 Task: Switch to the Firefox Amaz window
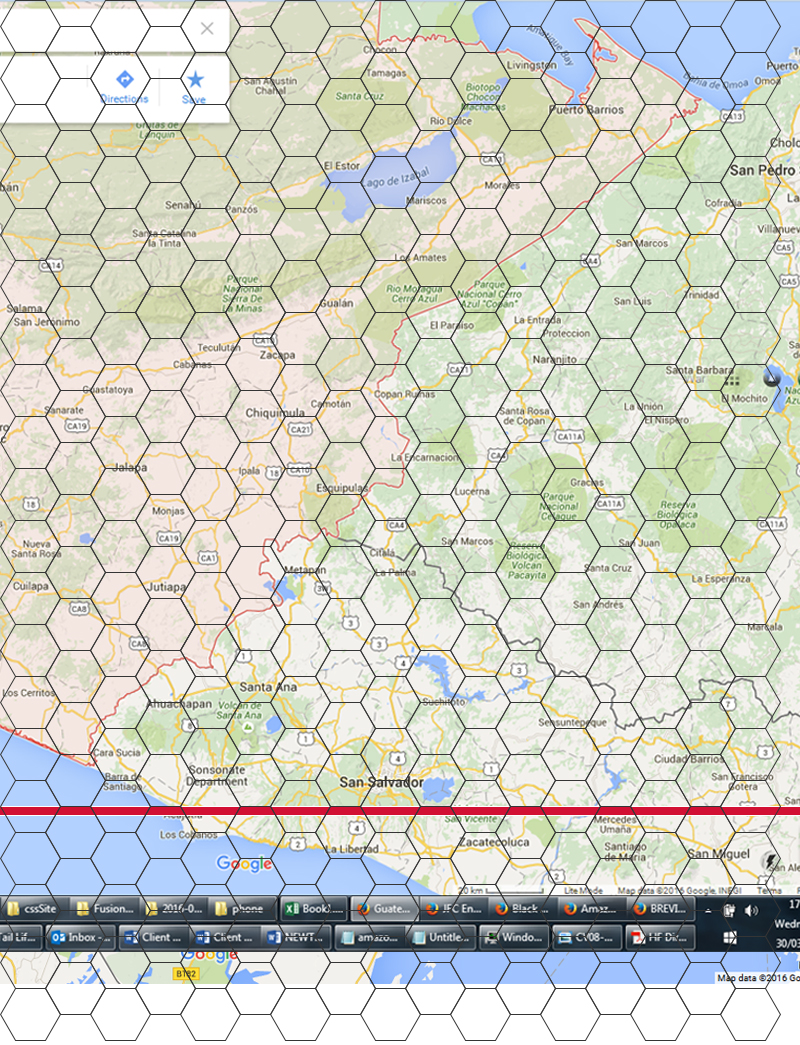592,908
